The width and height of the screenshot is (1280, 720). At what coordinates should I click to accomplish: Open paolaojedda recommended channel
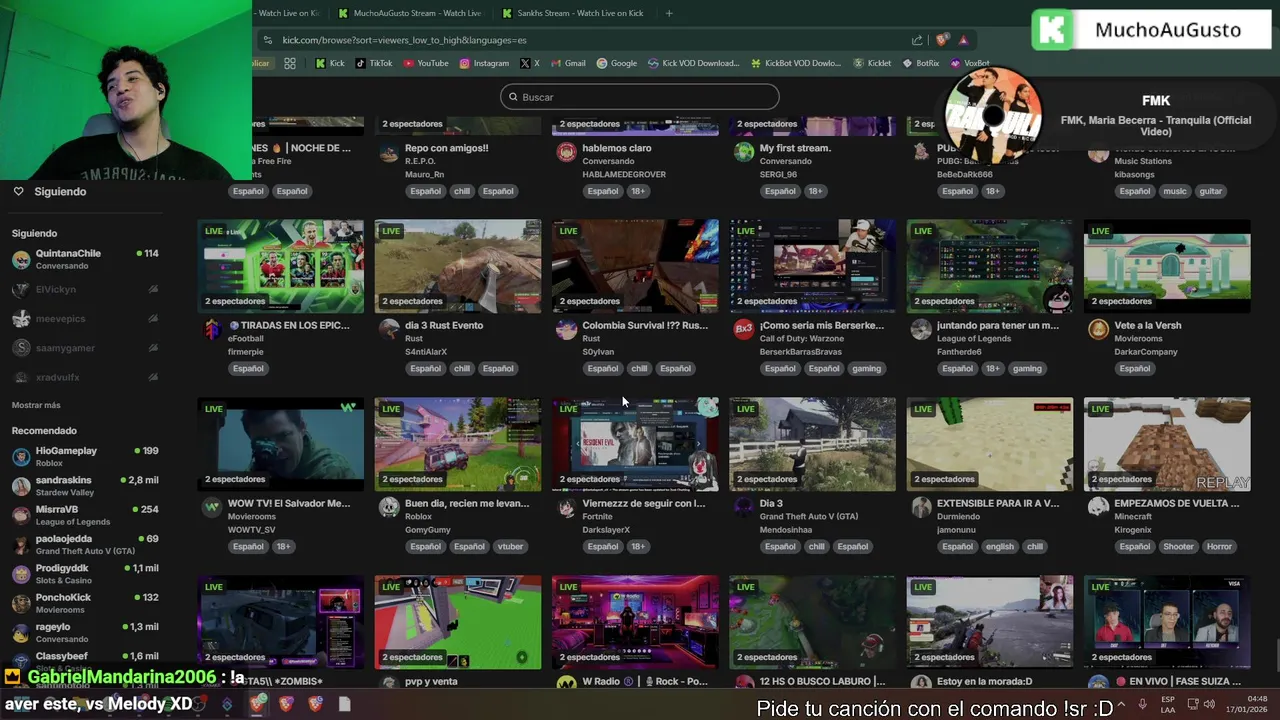(85, 544)
